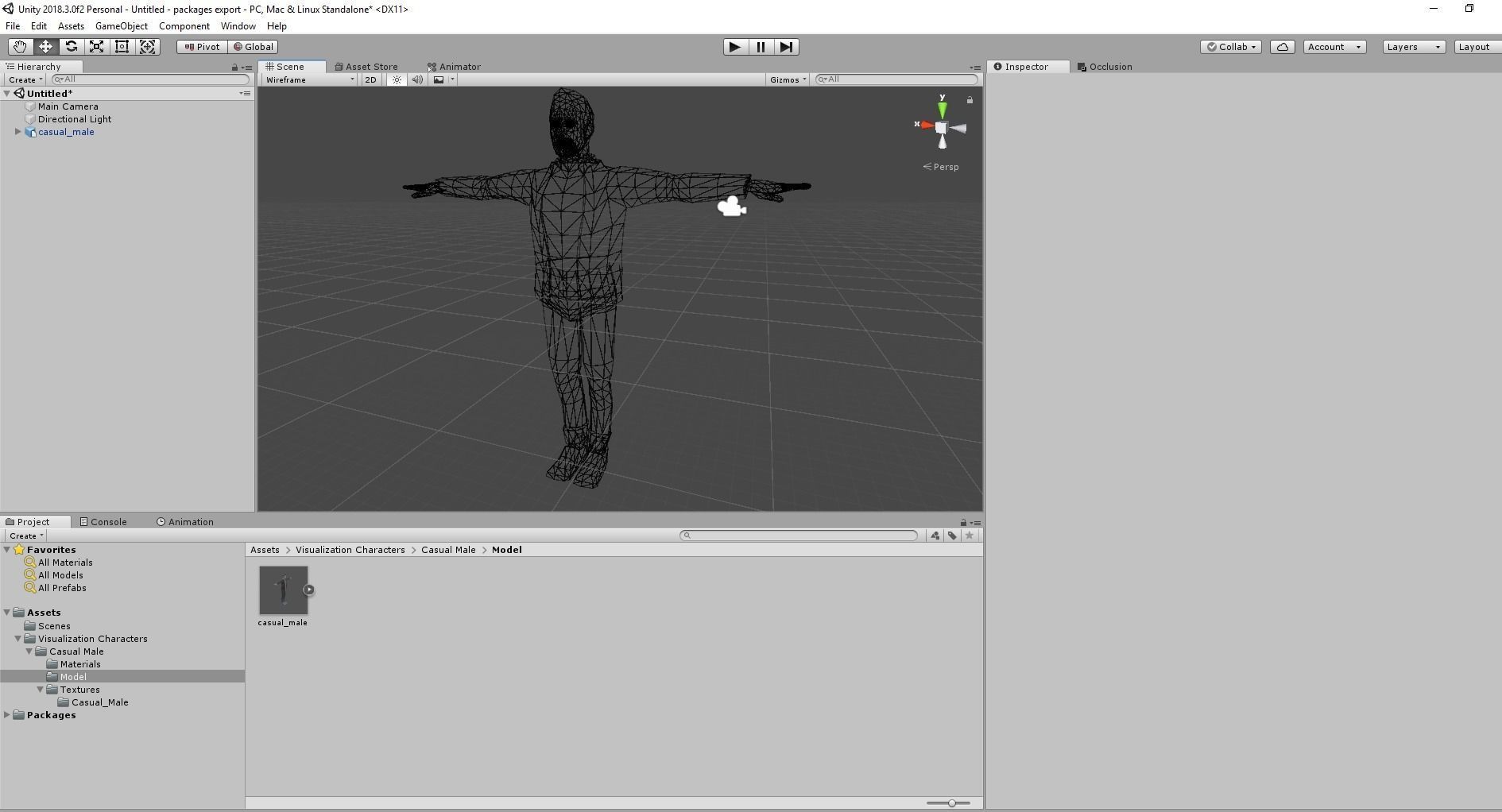Click the star icon beside Project search bar
1502x812 pixels.
pos(970,535)
